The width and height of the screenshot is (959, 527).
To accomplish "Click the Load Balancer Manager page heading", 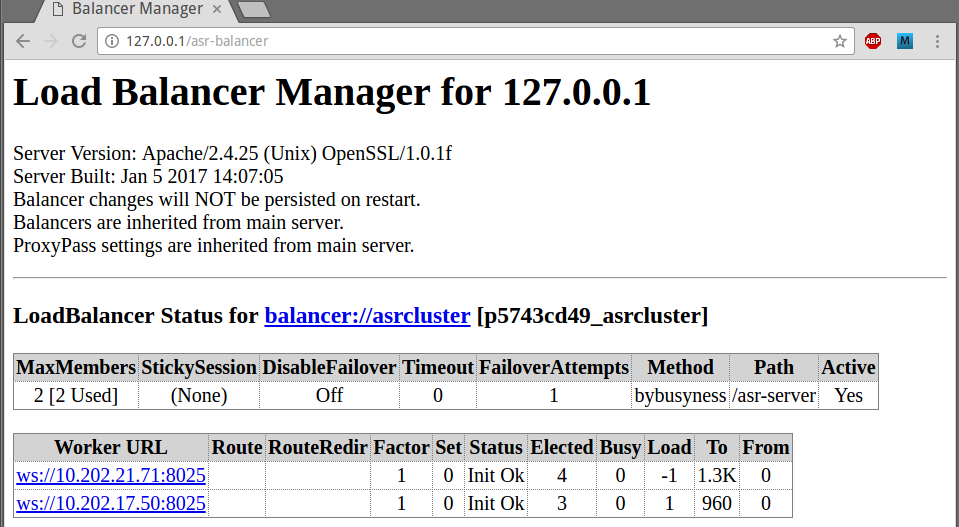I will coord(331,94).
